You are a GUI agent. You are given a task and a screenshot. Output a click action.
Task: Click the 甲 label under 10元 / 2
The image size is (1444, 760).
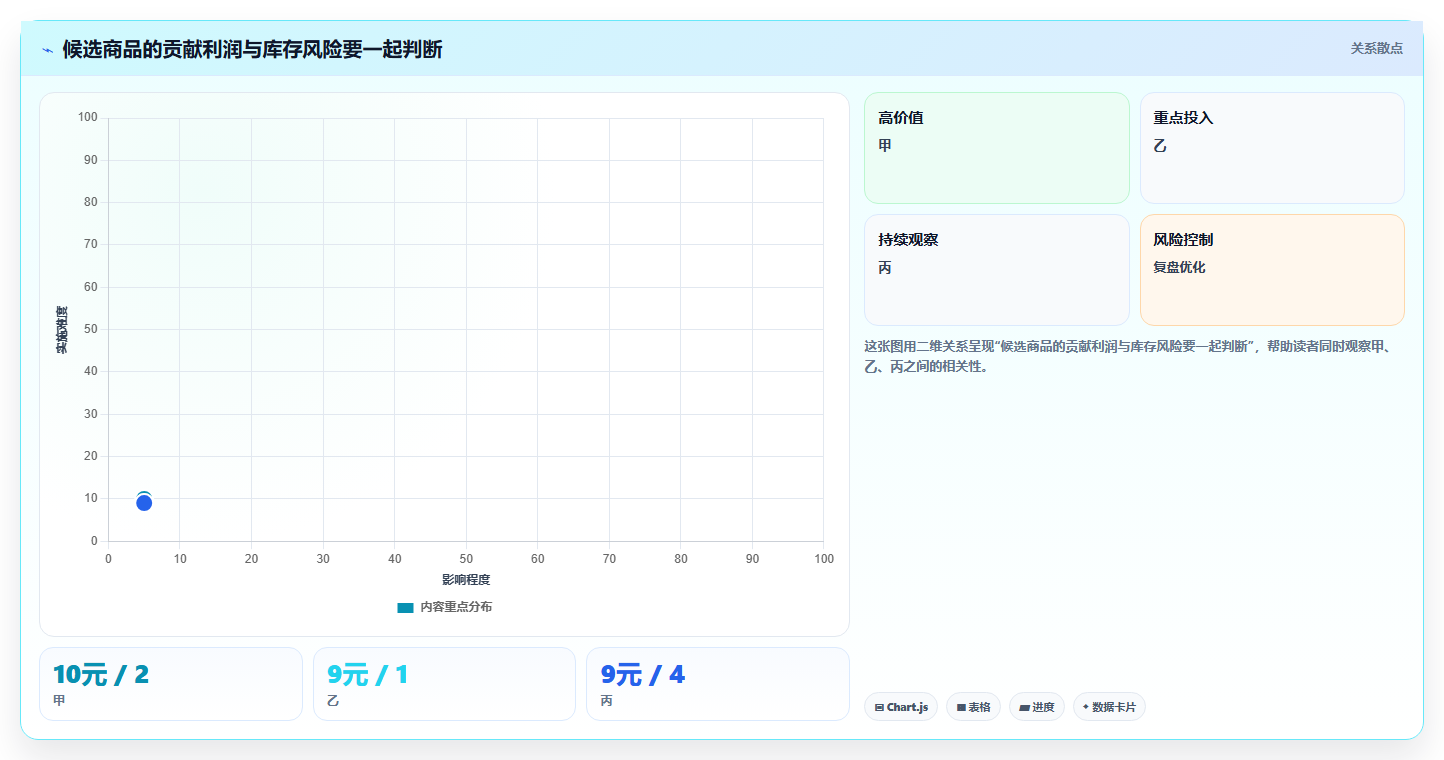pyautogui.click(x=59, y=701)
